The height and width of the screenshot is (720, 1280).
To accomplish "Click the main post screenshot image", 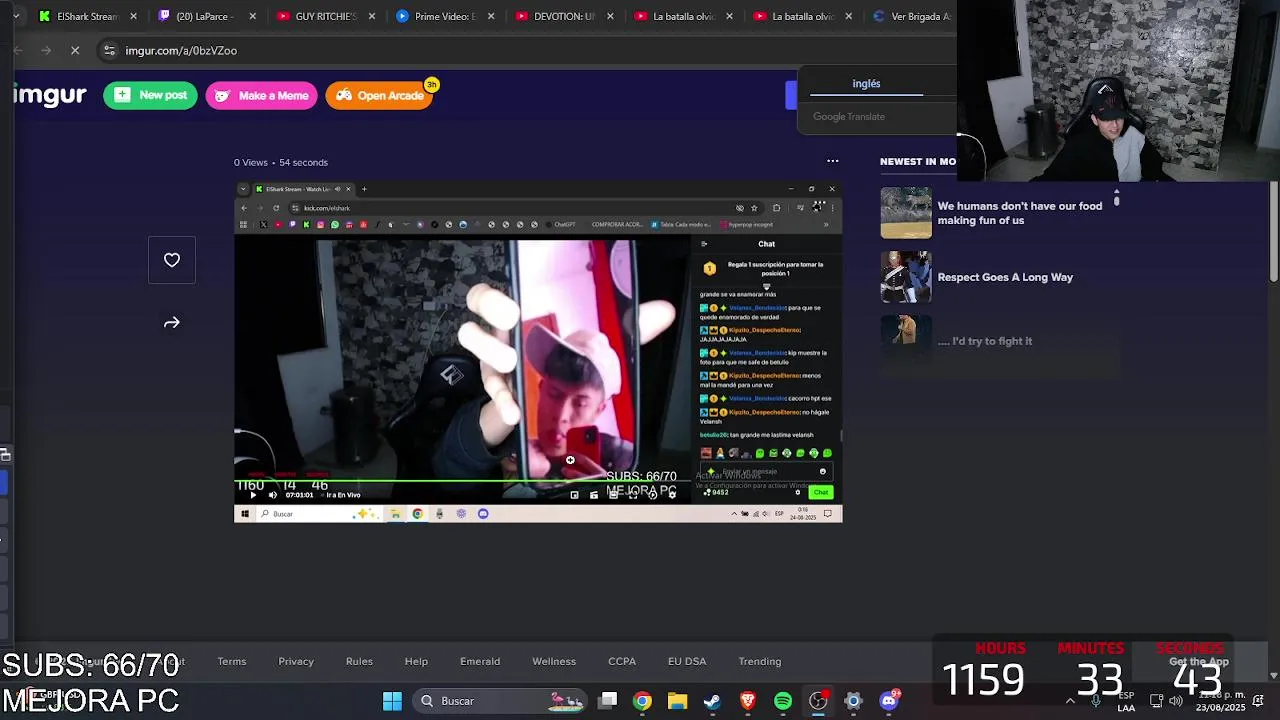I will click(x=538, y=352).
